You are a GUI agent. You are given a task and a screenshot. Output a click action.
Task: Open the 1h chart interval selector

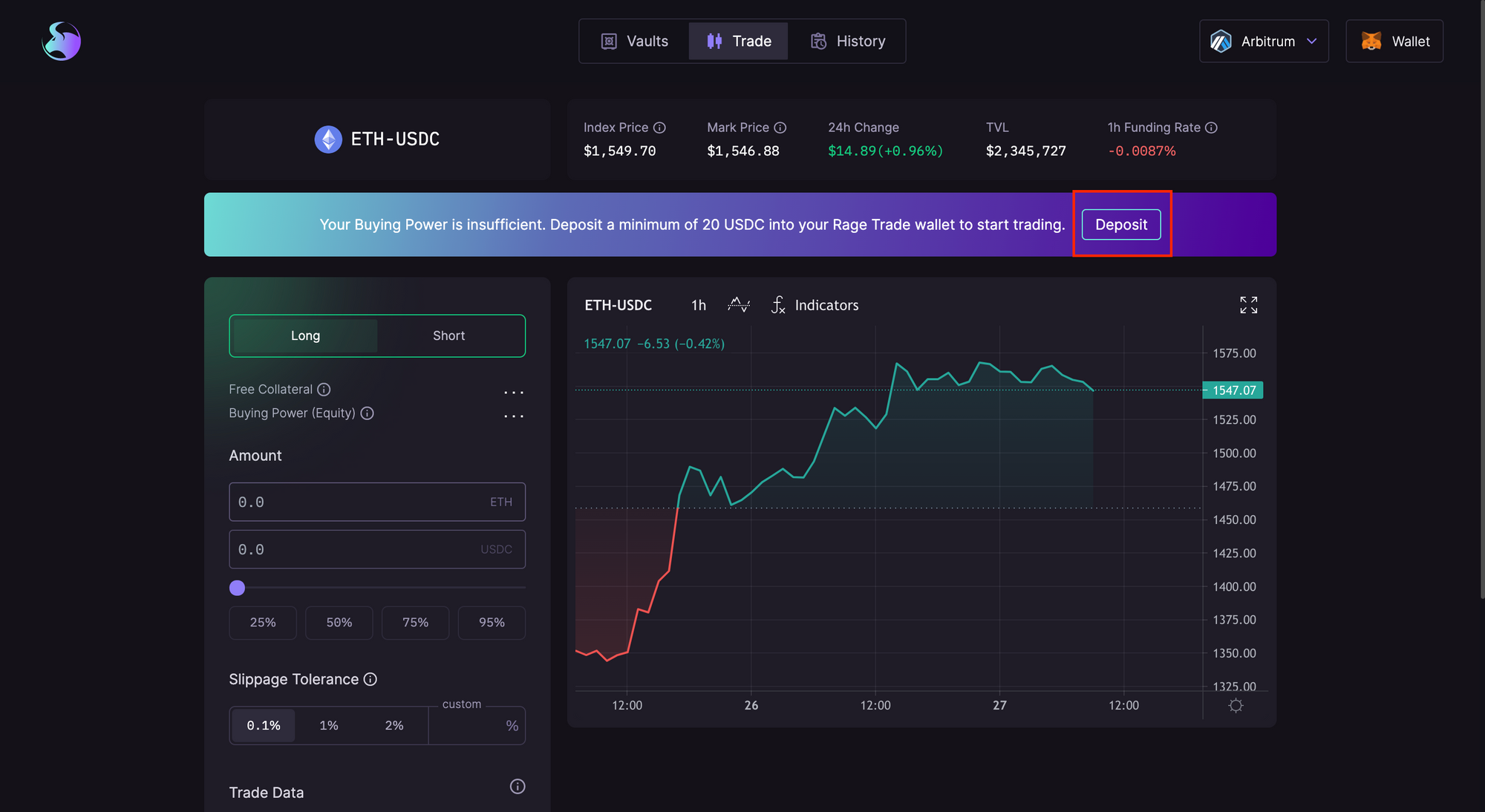pos(699,305)
